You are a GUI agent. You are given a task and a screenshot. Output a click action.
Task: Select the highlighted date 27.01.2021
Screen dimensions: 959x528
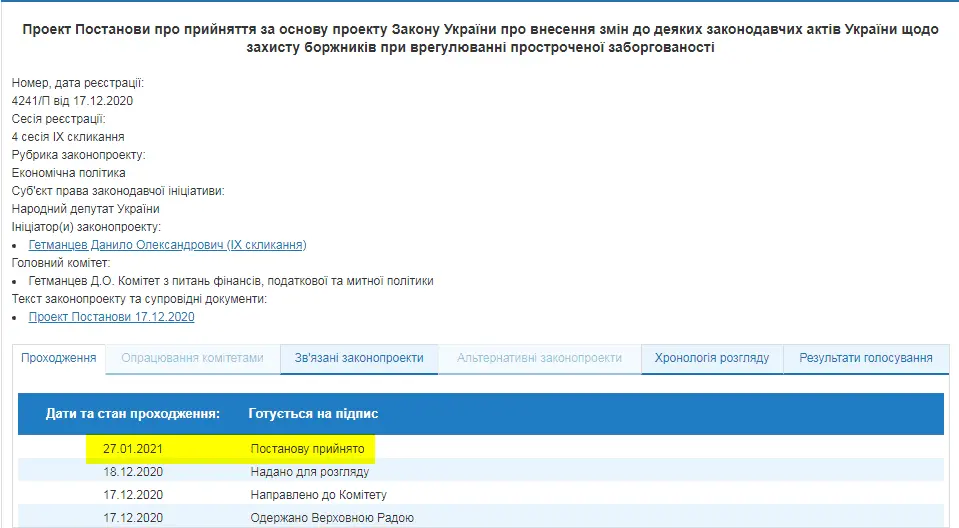click(133, 449)
